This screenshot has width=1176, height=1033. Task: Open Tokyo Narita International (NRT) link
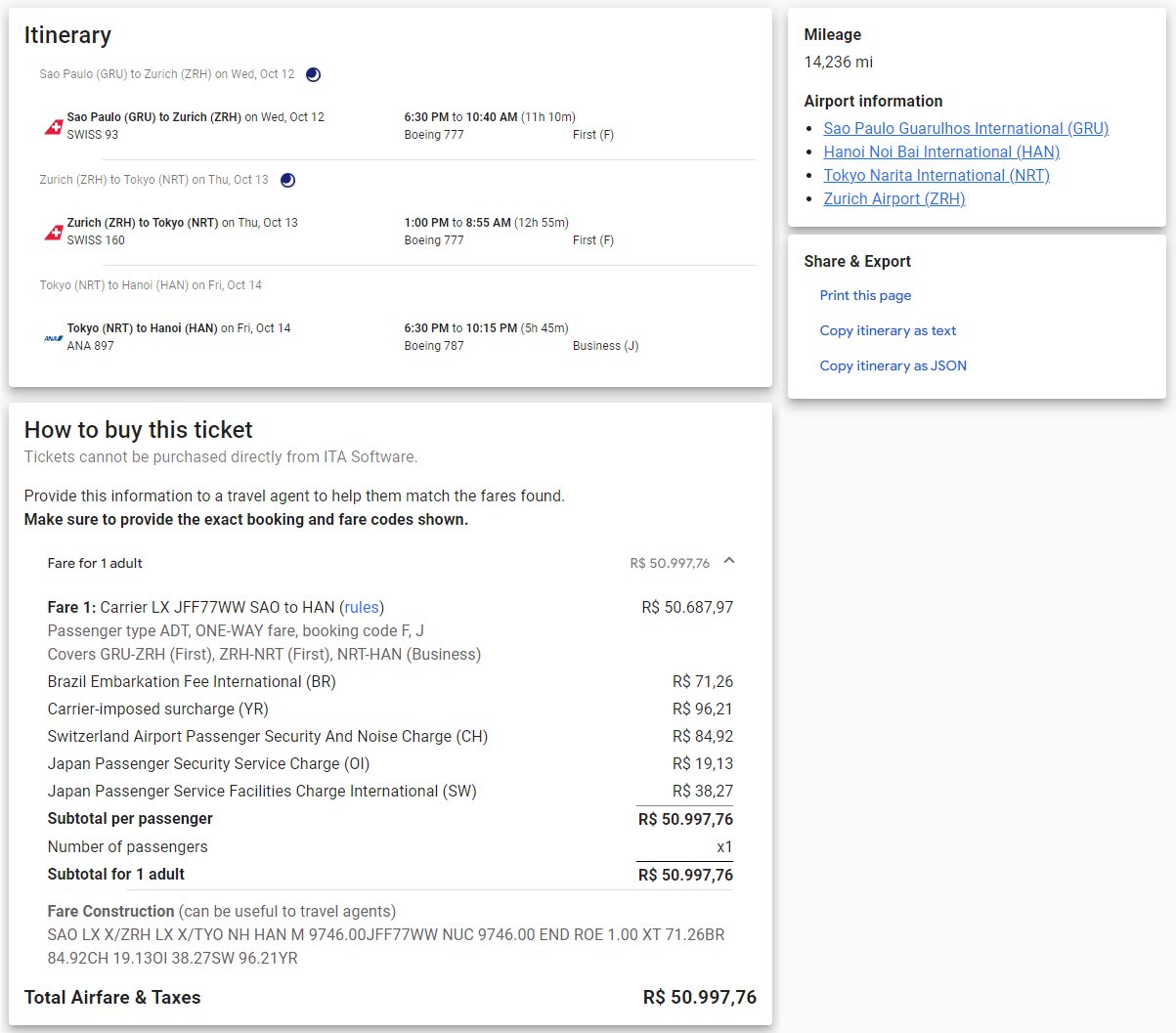936,175
